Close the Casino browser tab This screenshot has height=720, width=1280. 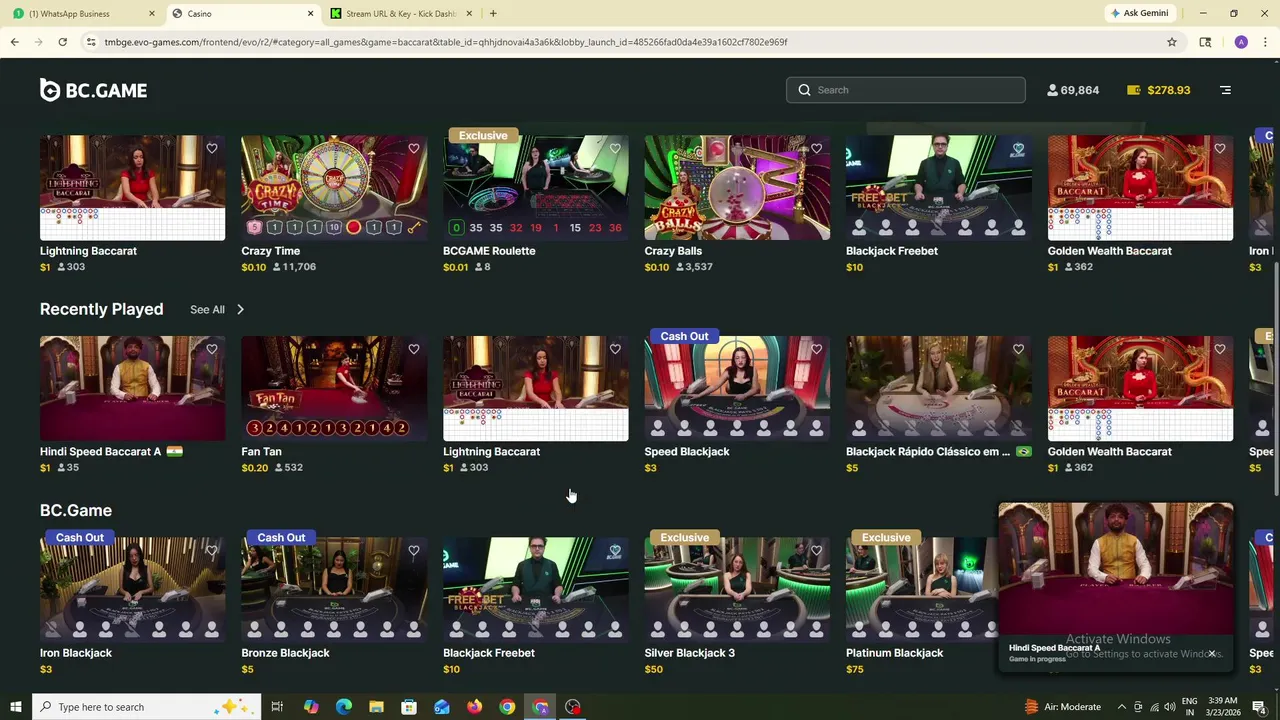(x=310, y=14)
